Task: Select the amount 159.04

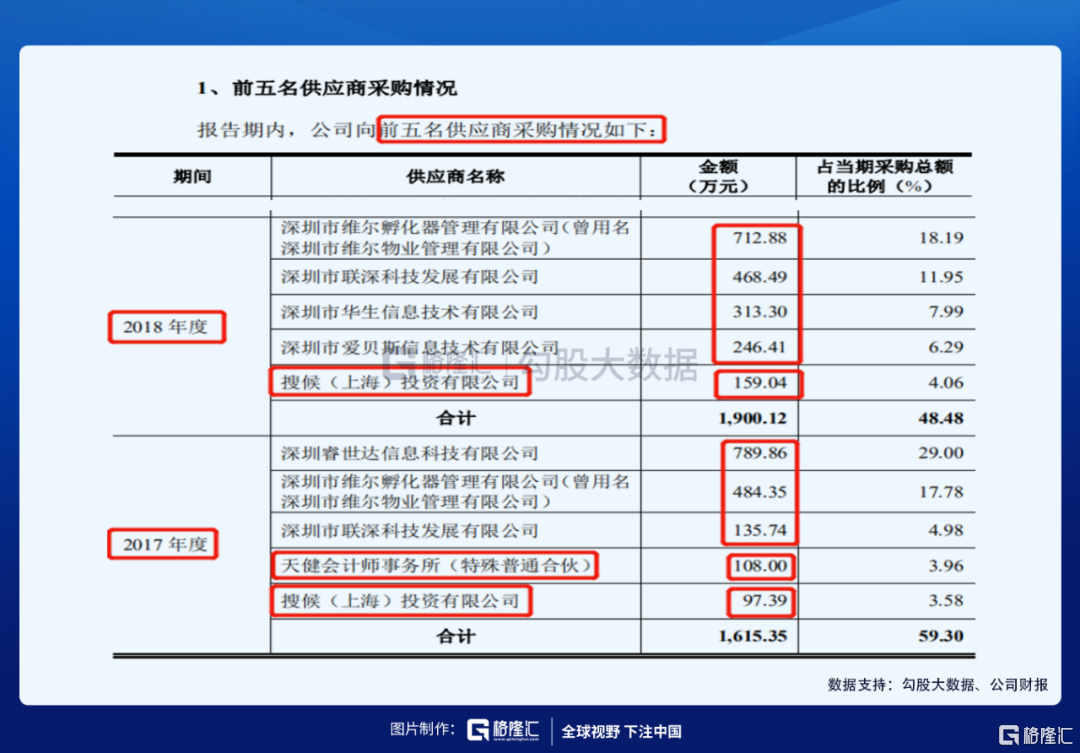Action: 760,382
